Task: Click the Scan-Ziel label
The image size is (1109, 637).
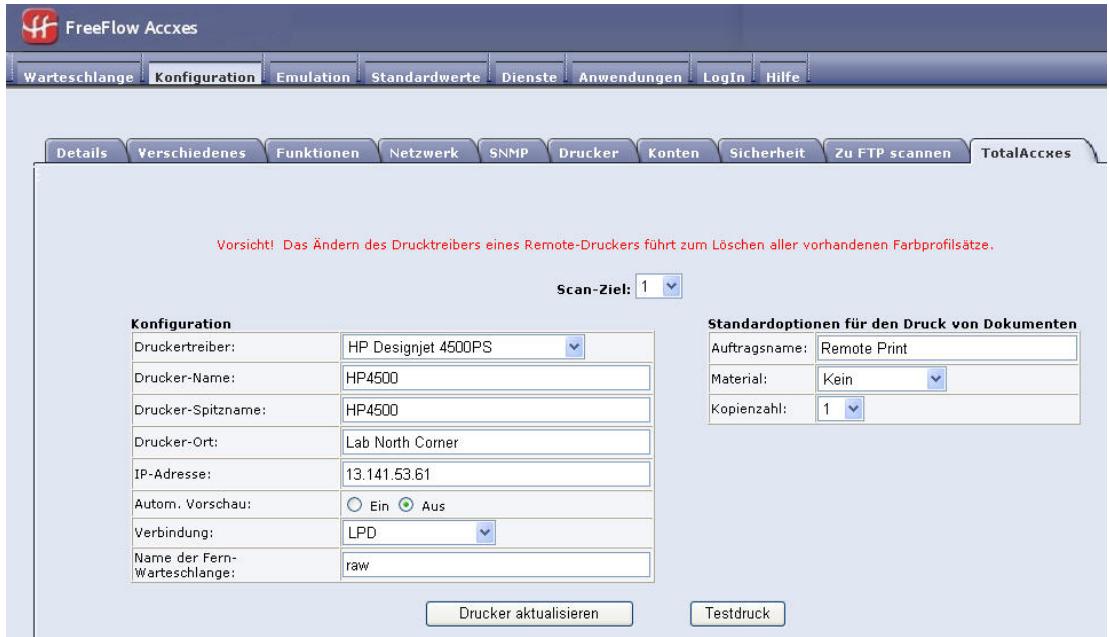Action: pyautogui.click(x=593, y=289)
